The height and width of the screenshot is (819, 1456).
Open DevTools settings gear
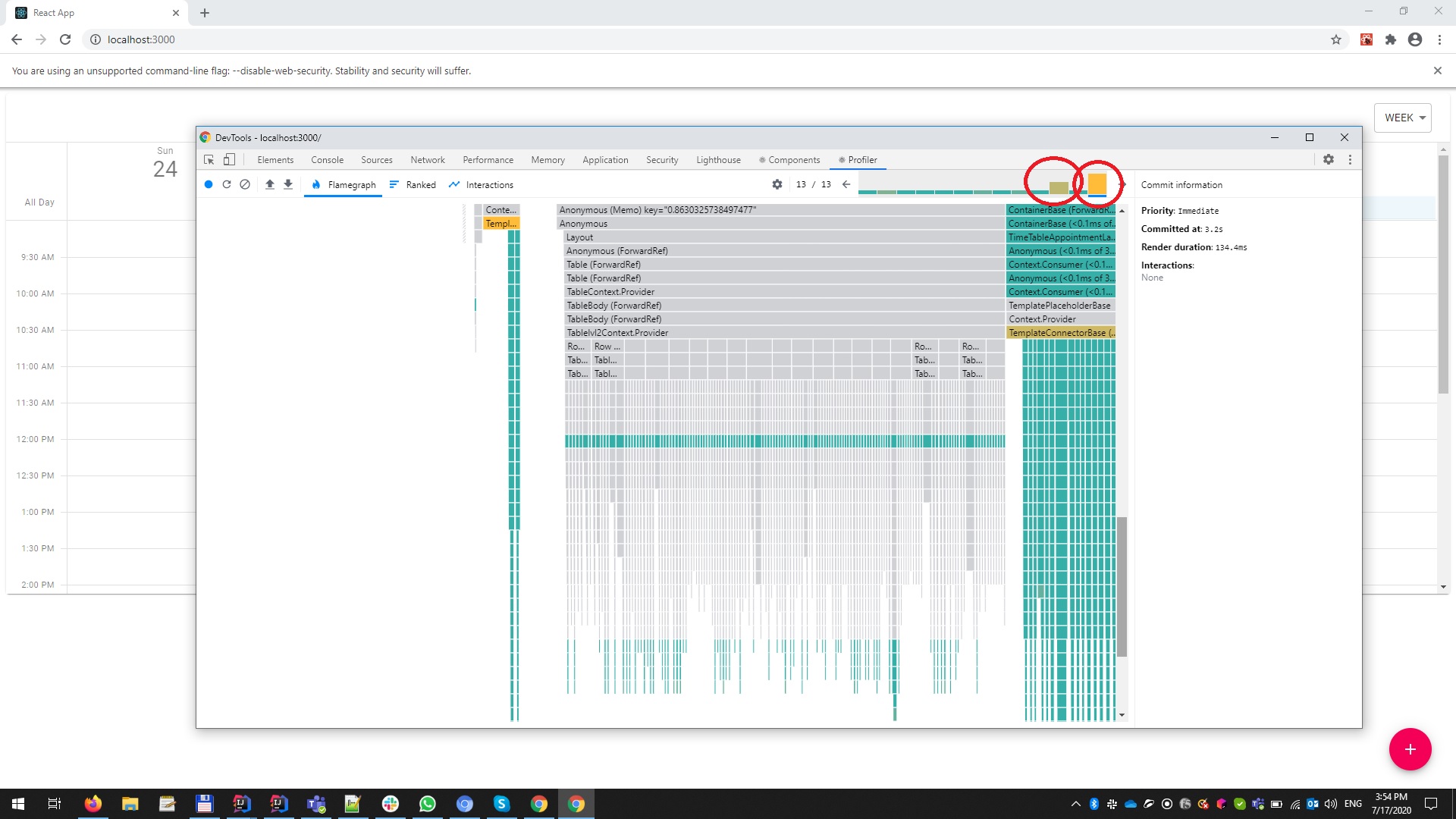[x=1329, y=160]
